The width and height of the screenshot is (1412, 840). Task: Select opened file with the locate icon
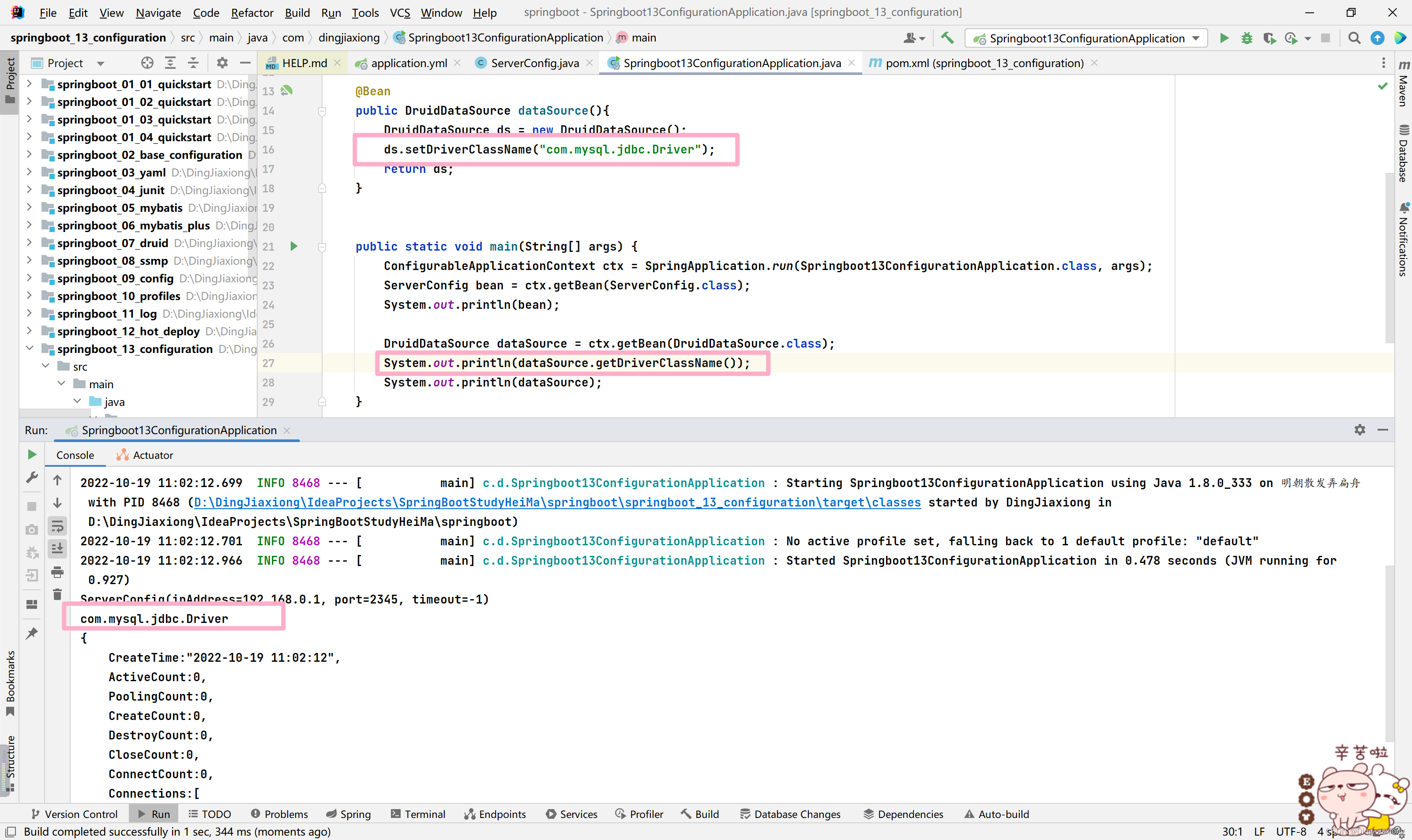(147, 63)
